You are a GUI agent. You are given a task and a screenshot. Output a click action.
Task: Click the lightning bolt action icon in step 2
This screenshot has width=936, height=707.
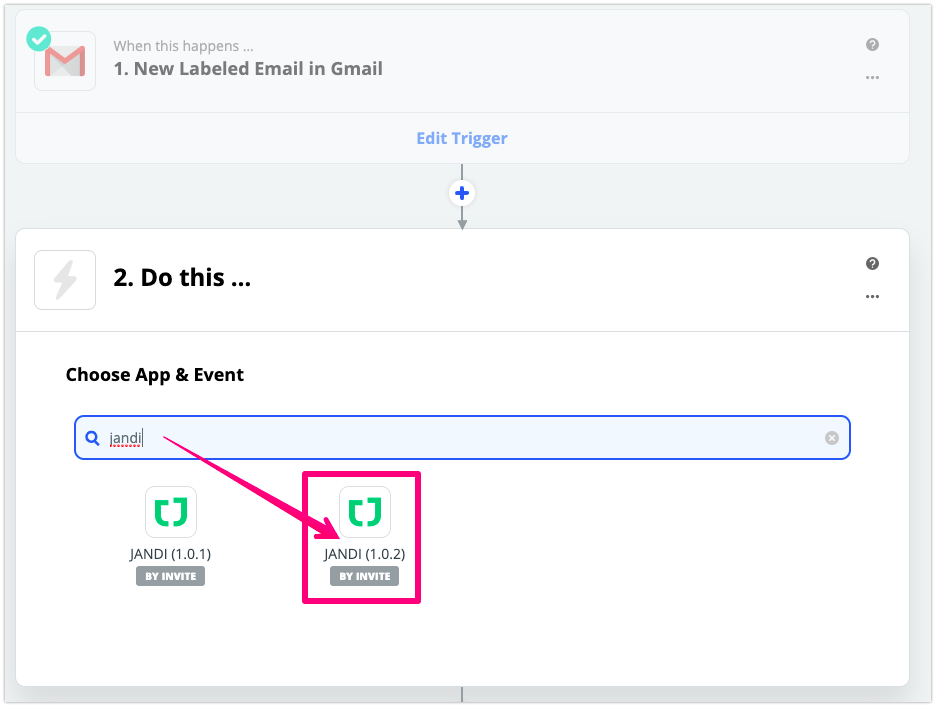coord(65,280)
